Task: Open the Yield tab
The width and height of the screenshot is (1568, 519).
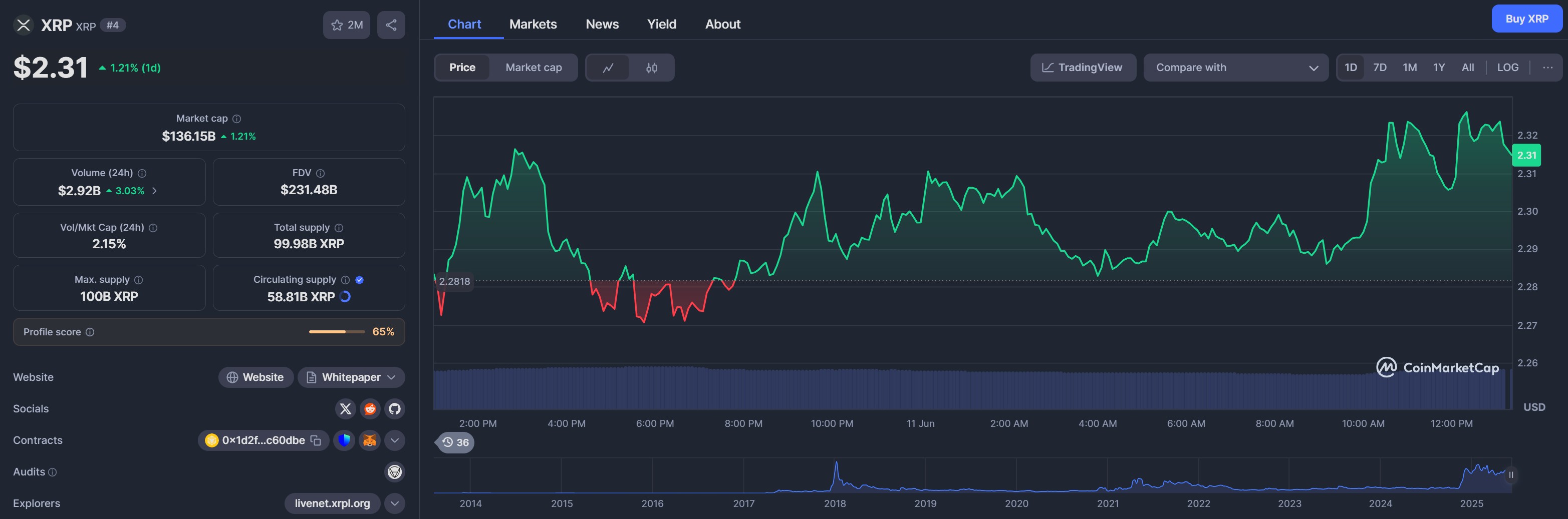Action: [661, 25]
